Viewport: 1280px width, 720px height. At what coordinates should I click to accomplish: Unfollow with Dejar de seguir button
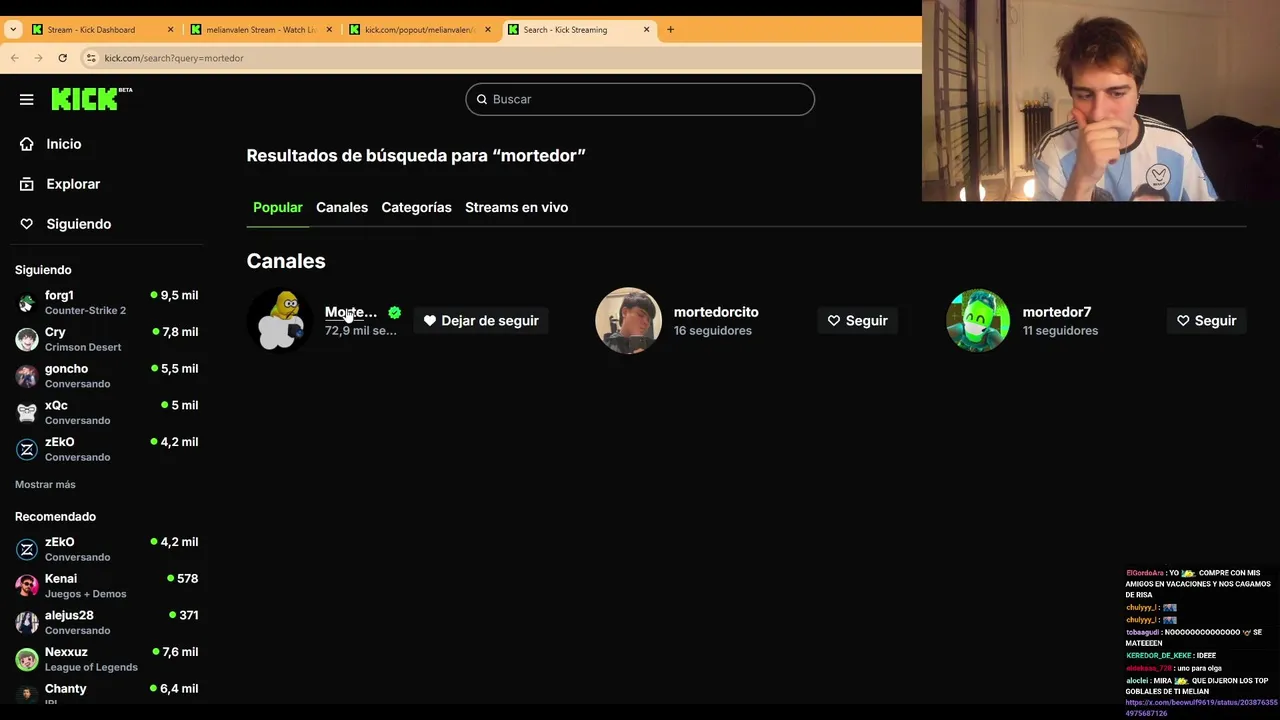coord(481,321)
